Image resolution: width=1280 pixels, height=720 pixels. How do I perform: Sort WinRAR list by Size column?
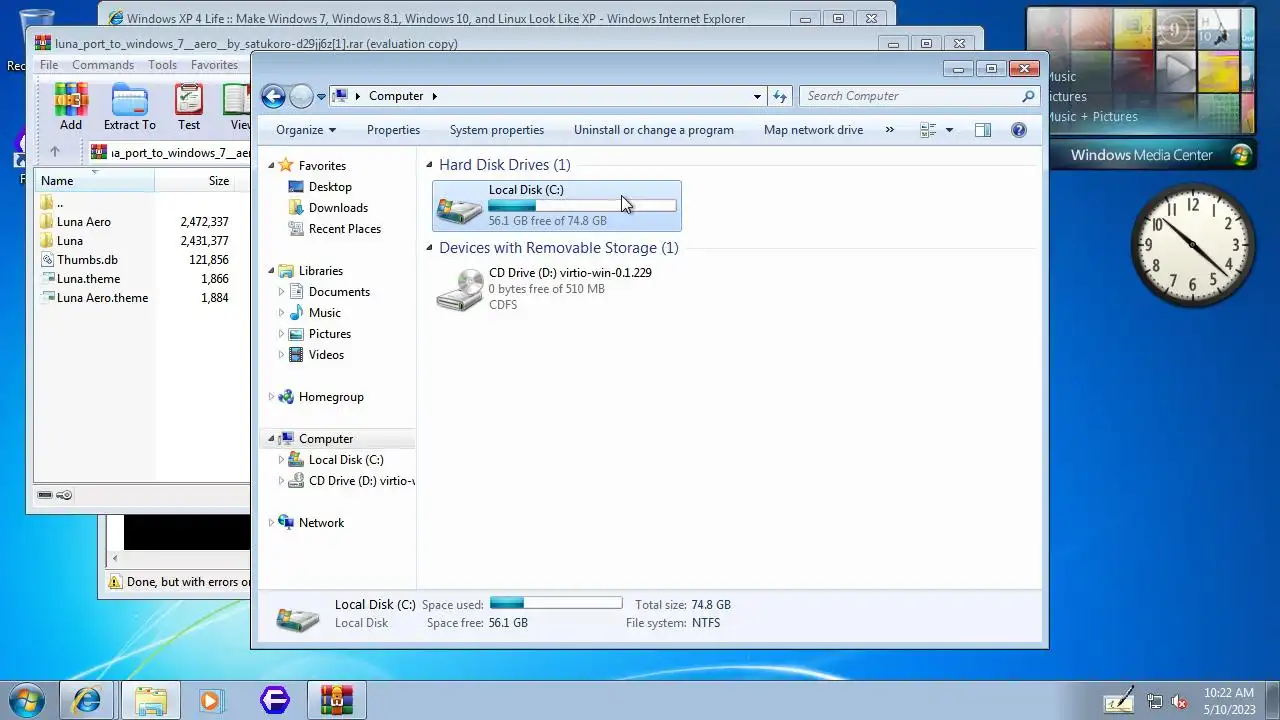point(194,181)
